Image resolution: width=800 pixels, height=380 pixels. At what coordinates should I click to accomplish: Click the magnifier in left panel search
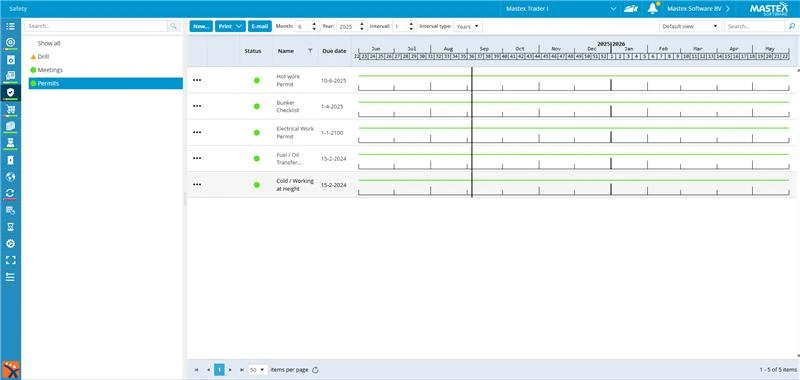(173, 26)
